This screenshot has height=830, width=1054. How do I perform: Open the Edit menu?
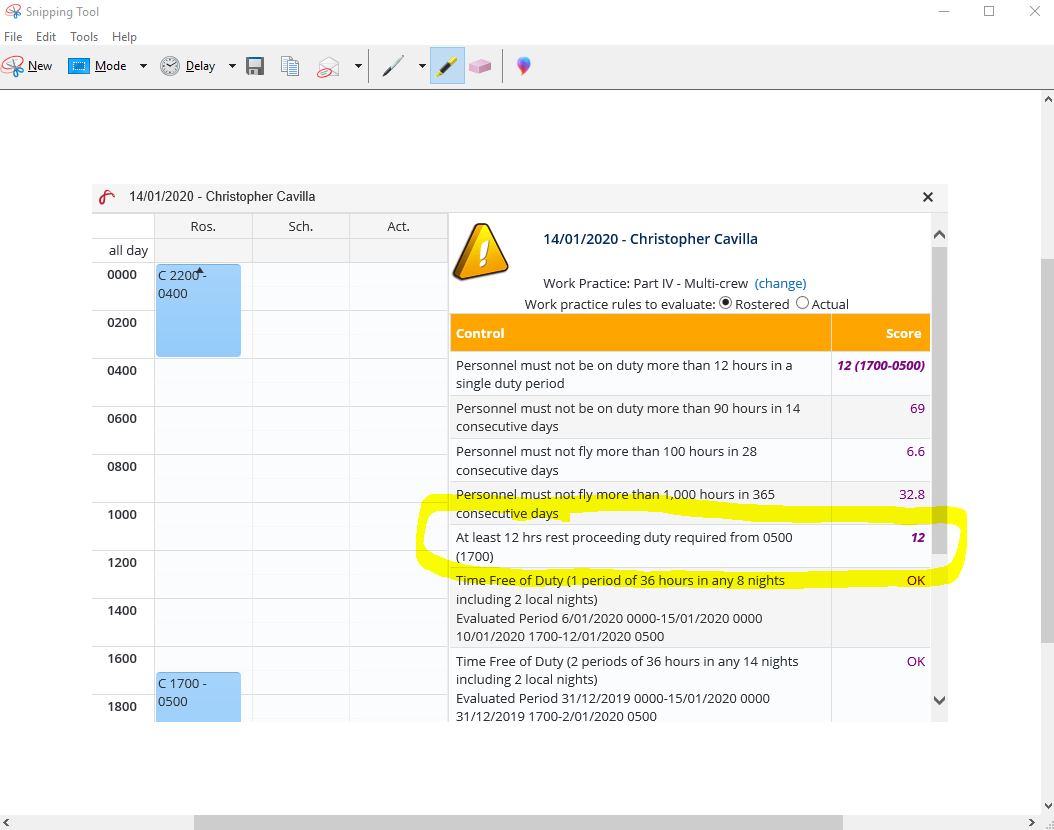point(46,37)
